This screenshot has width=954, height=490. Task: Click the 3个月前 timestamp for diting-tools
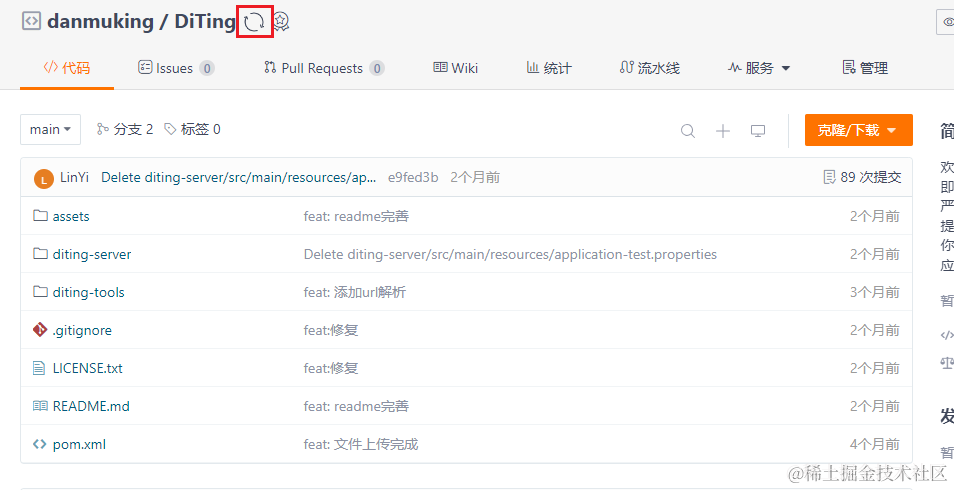pos(875,292)
